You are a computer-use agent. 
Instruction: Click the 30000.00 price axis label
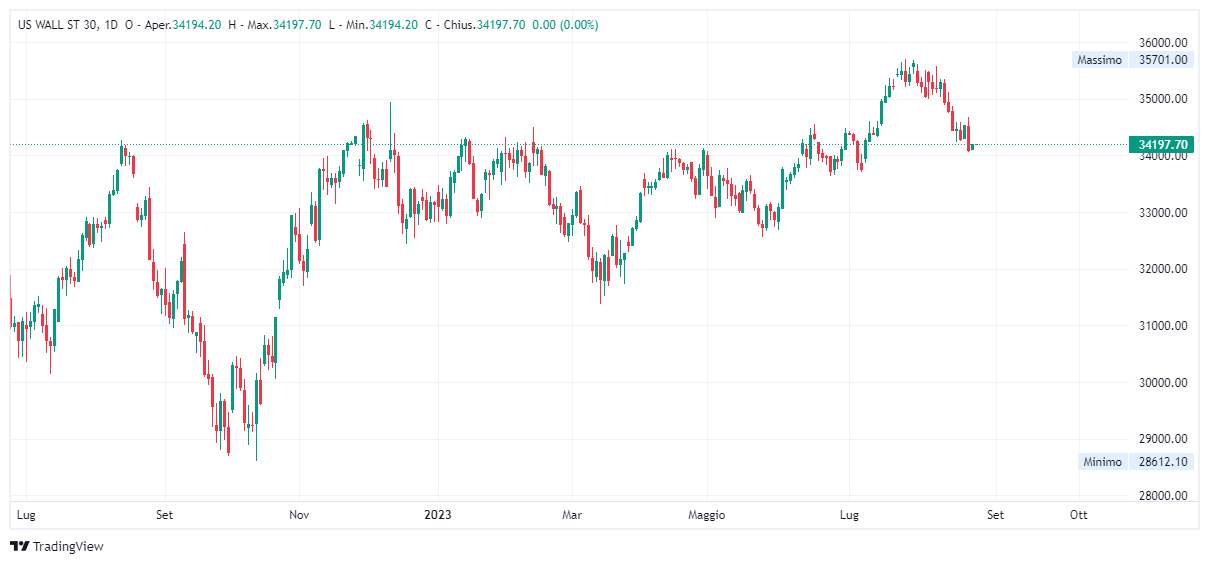(1163, 383)
